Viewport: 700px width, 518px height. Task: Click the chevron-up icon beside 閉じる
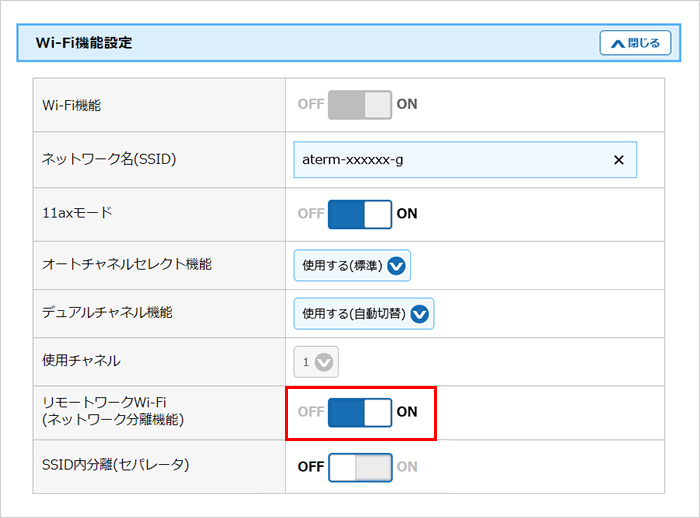617,43
